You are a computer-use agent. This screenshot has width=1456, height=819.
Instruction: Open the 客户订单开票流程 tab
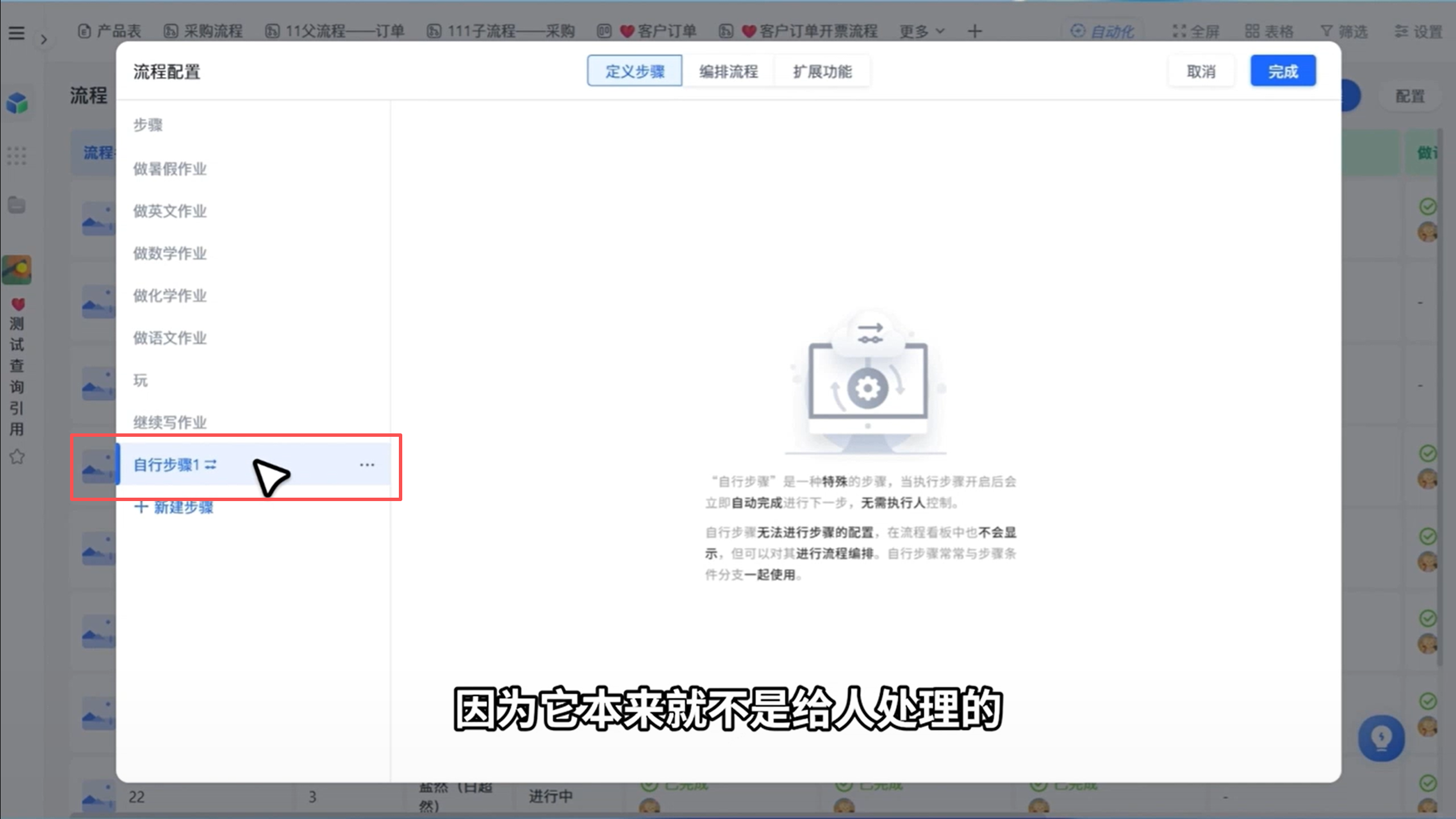tap(798, 31)
